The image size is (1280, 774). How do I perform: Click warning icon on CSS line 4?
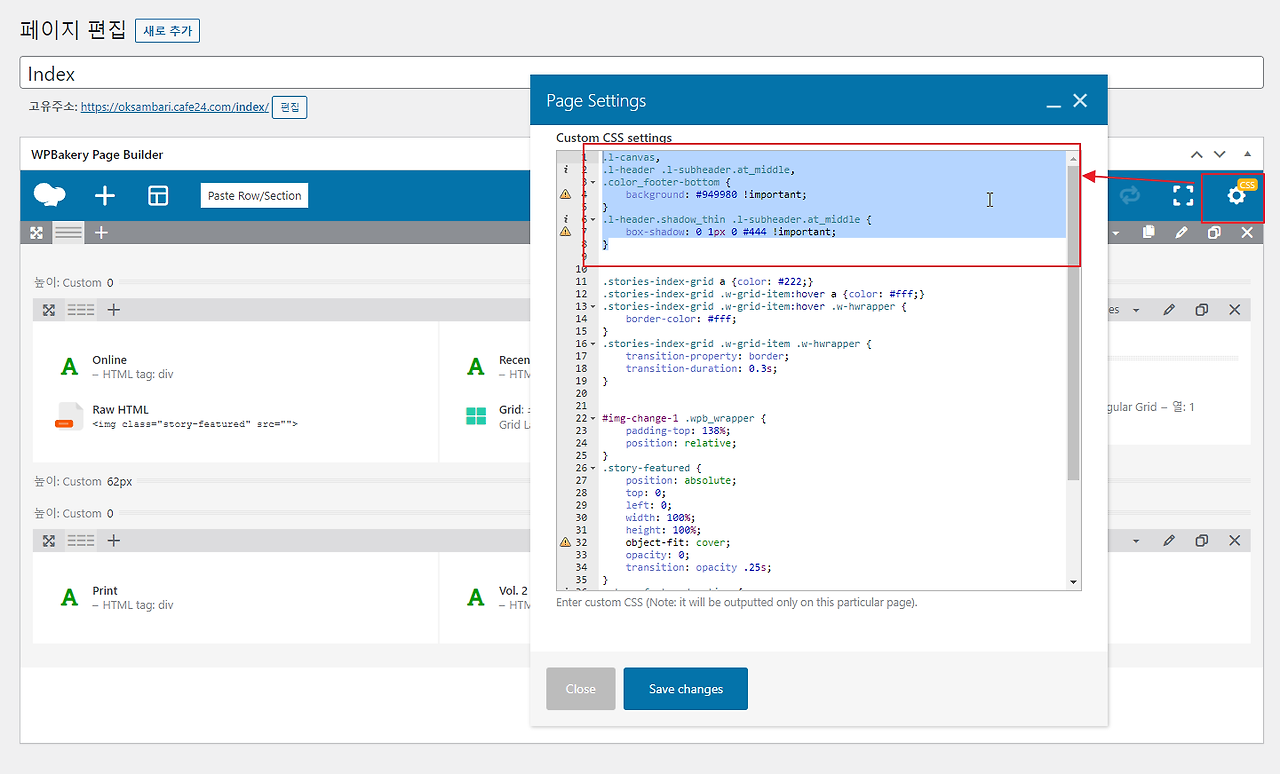pos(565,194)
